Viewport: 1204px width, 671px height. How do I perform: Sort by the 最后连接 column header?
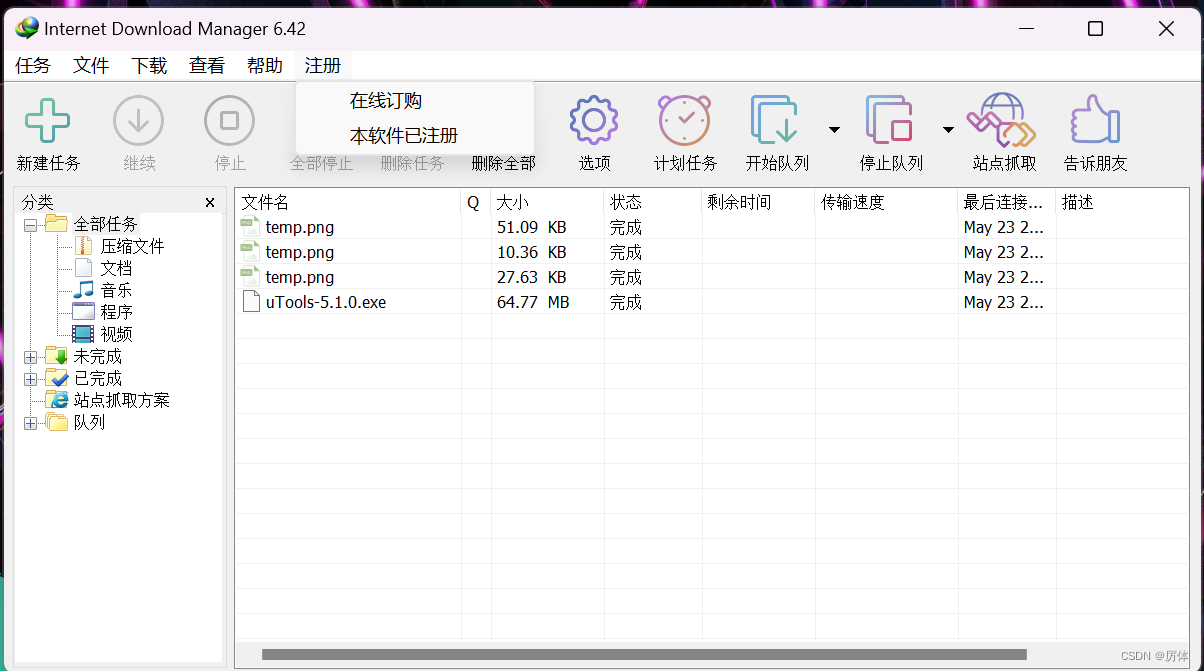click(x=1007, y=202)
